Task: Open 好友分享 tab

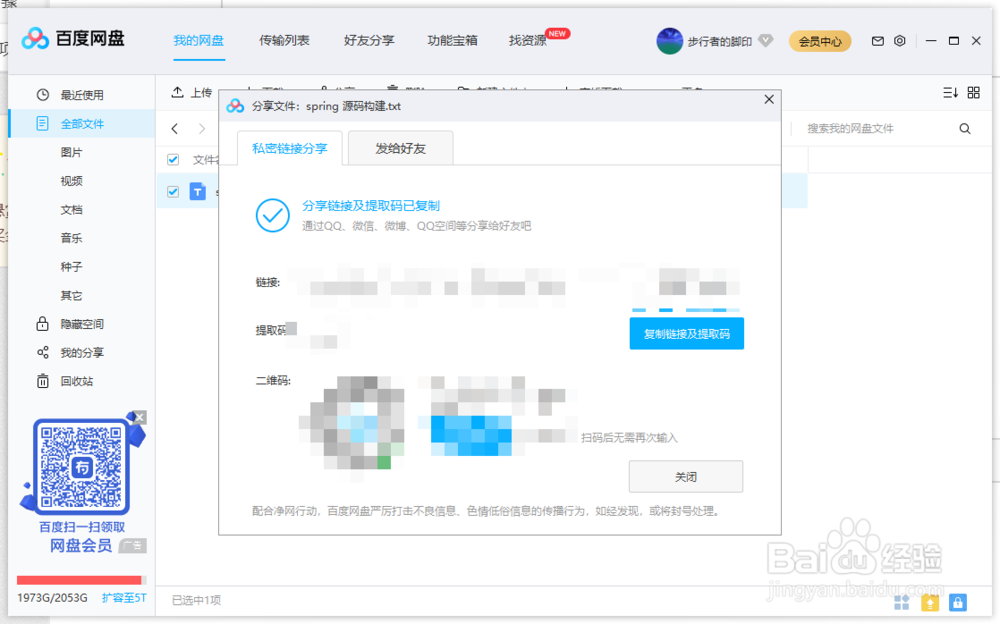Action: [x=369, y=41]
